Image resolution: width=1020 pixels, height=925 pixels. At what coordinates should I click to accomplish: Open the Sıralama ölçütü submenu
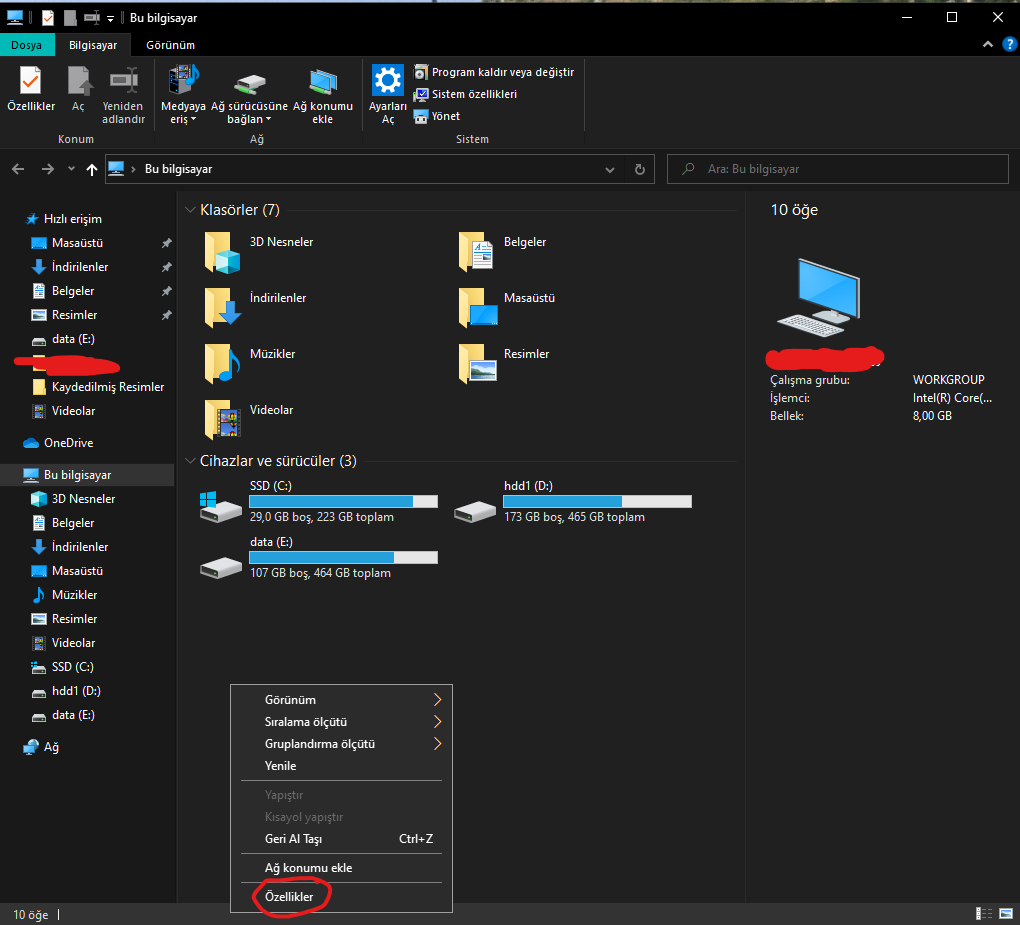(342, 722)
